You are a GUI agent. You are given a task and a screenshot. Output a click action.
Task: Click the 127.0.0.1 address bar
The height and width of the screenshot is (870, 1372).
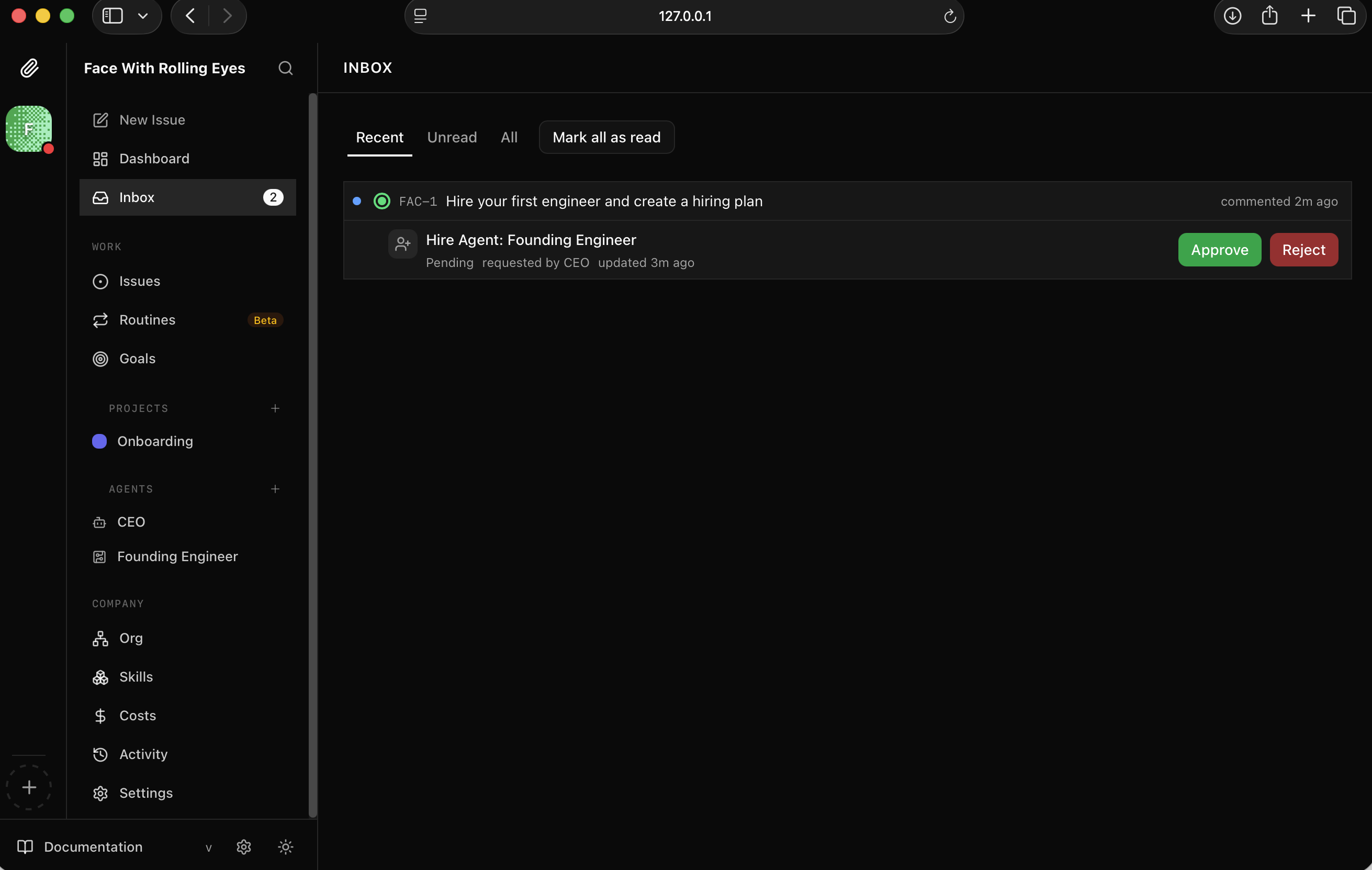pos(684,16)
